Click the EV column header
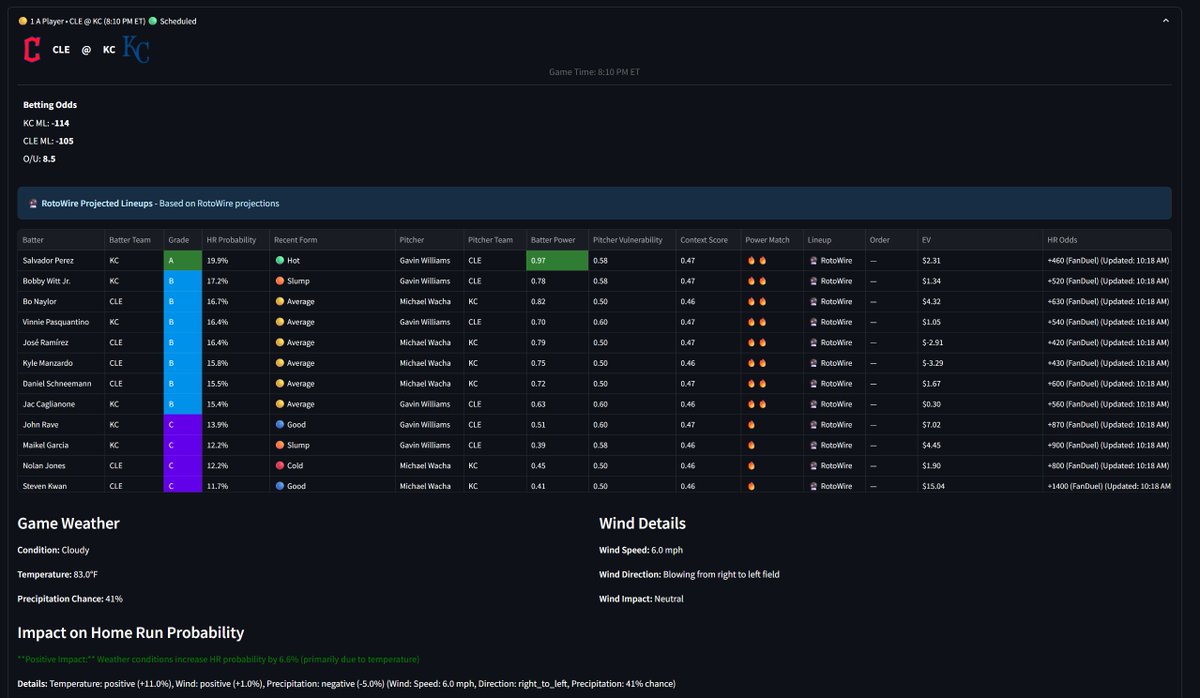This screenshot has width=1200, height=698. pyautogui.click(x=980, y=240)
